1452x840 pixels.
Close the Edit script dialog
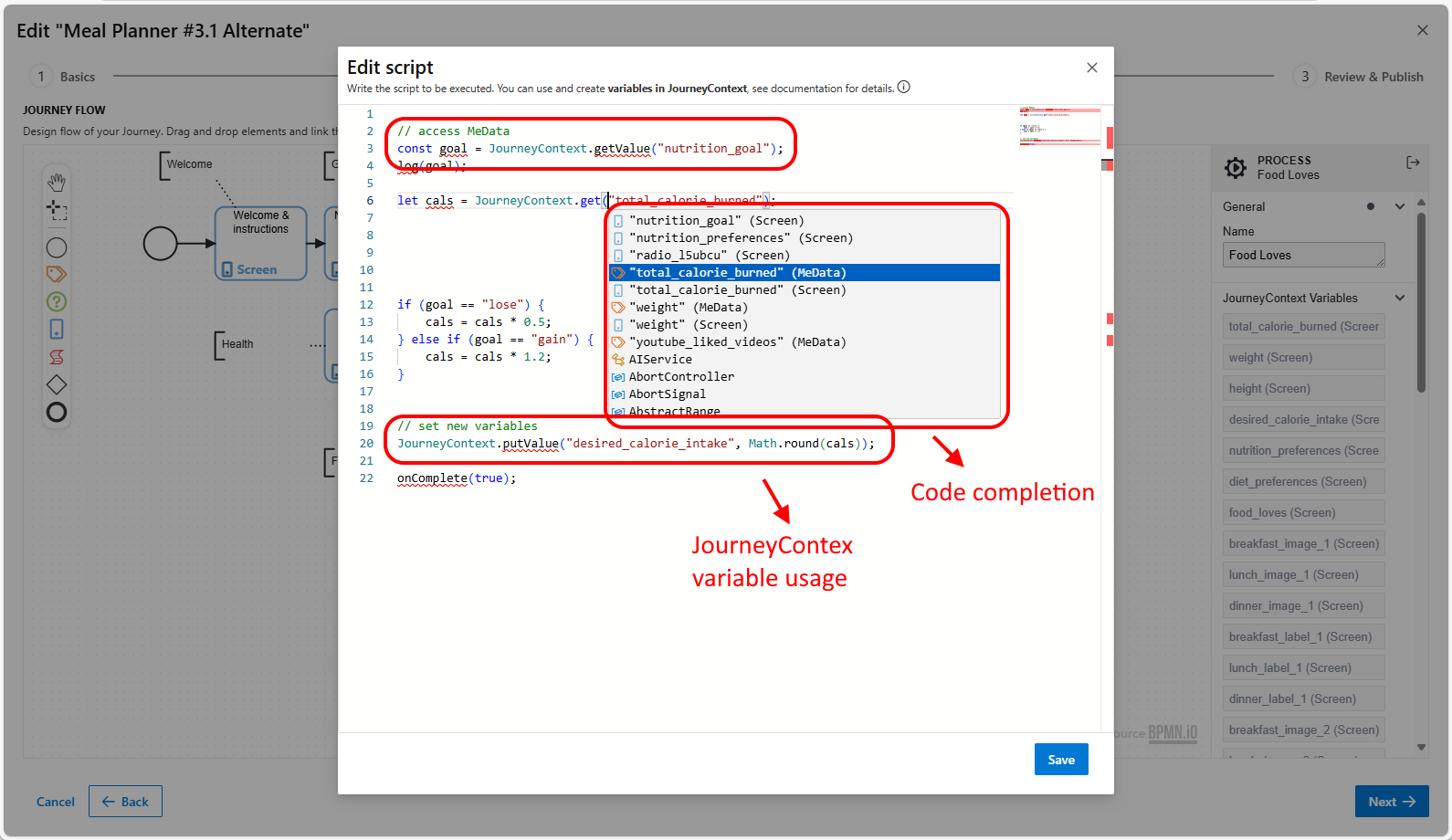pos(1091,68)
